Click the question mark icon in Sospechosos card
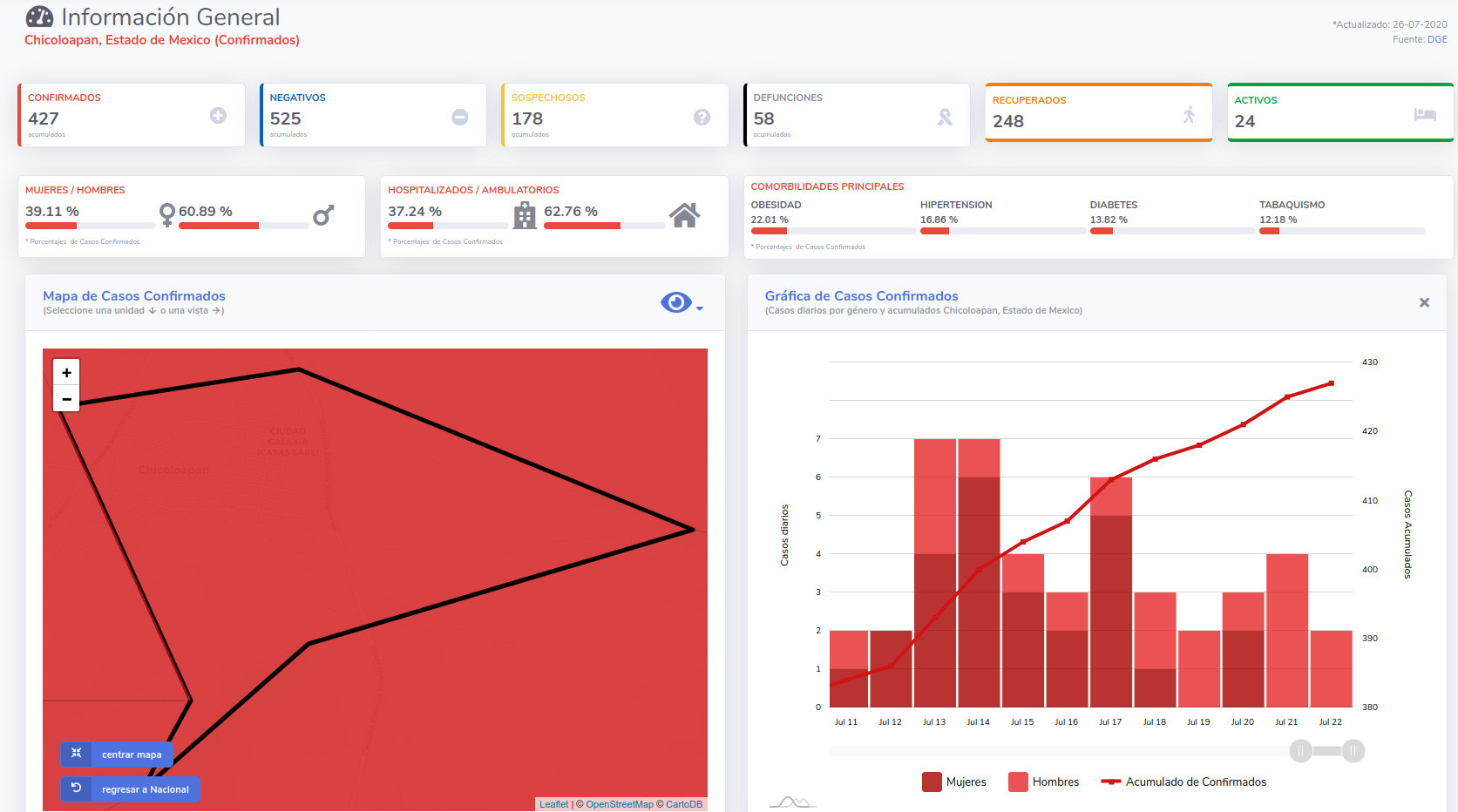Viewport: 1458px width, 812px height. [x=702, y=117]
